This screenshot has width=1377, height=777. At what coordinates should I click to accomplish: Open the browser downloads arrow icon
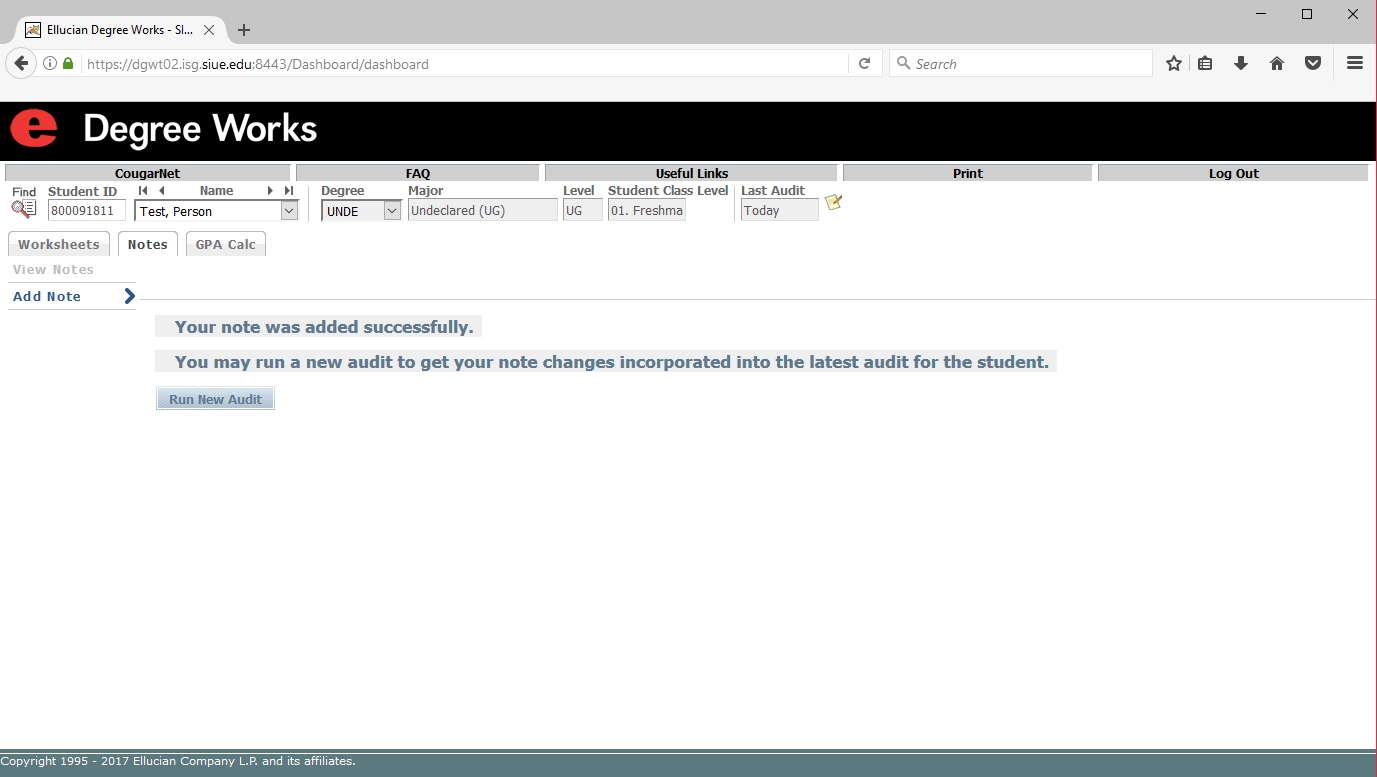pos(1241,64)
